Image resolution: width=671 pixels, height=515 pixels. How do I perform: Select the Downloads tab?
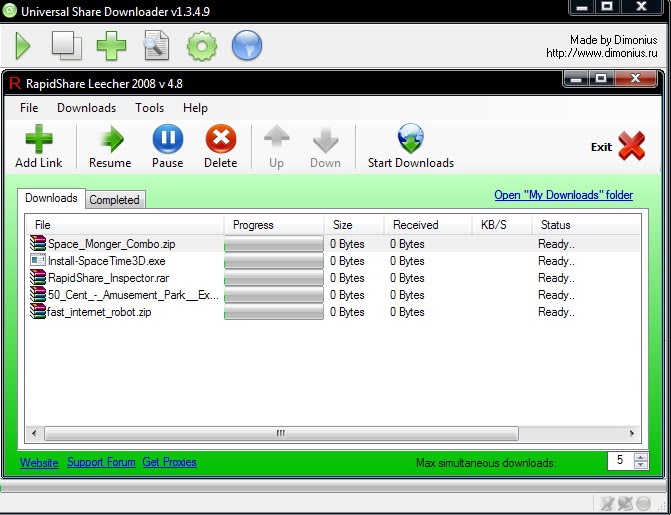pos(51,198)
